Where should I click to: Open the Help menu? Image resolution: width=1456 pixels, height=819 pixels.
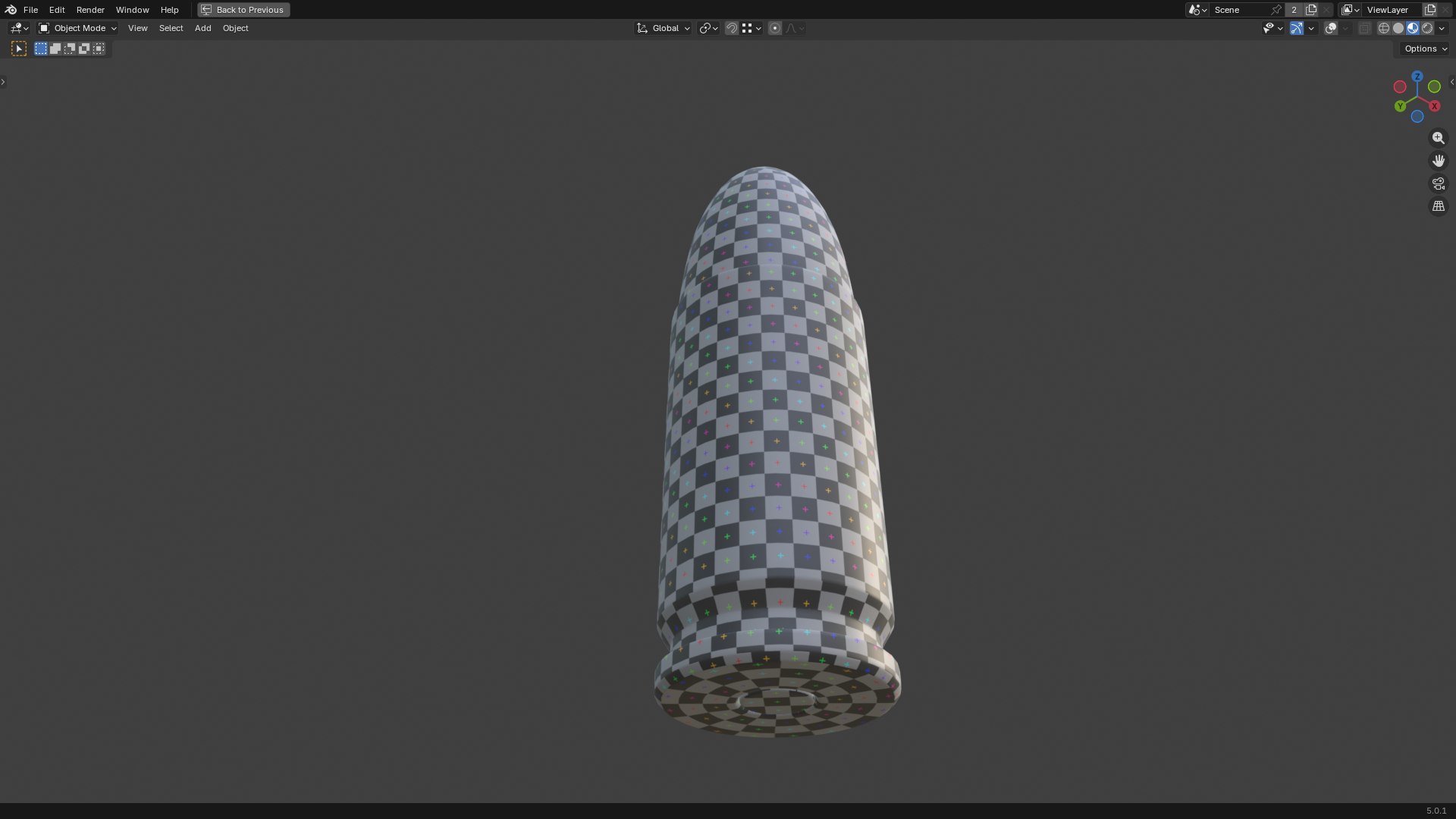169,10
